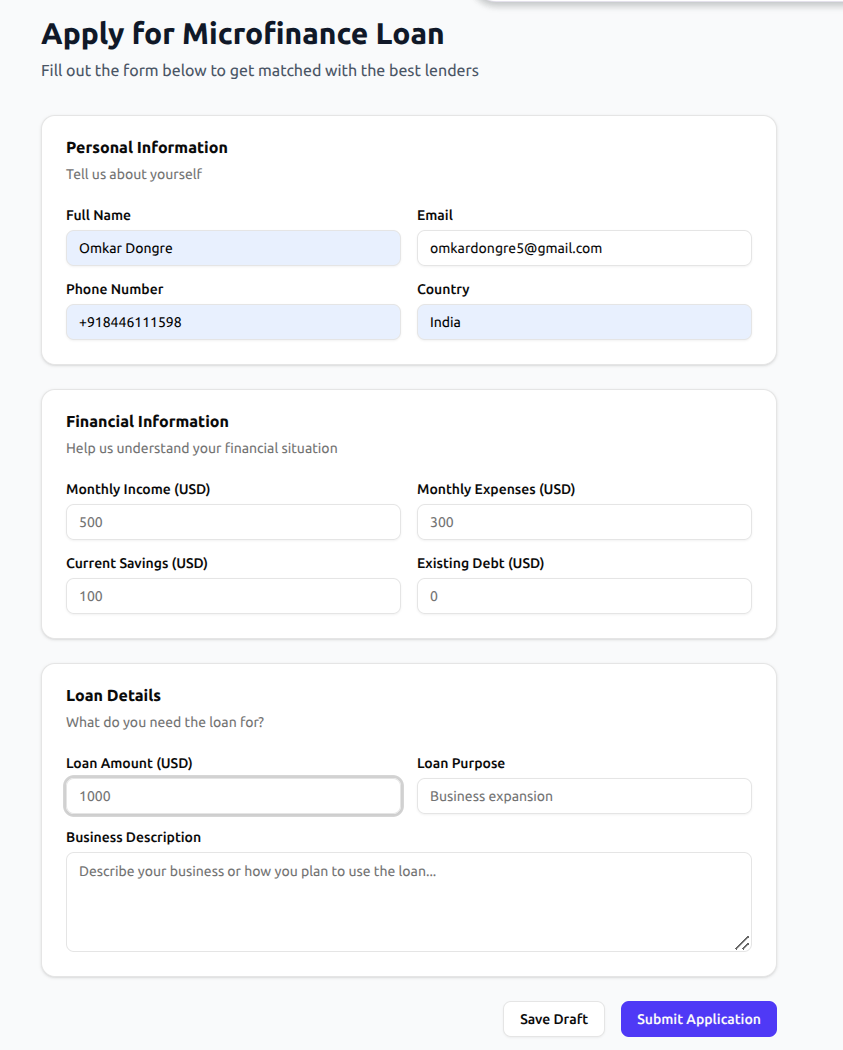
Task: Click the Loan Purpose label
Action: click(x=460, y=763)
